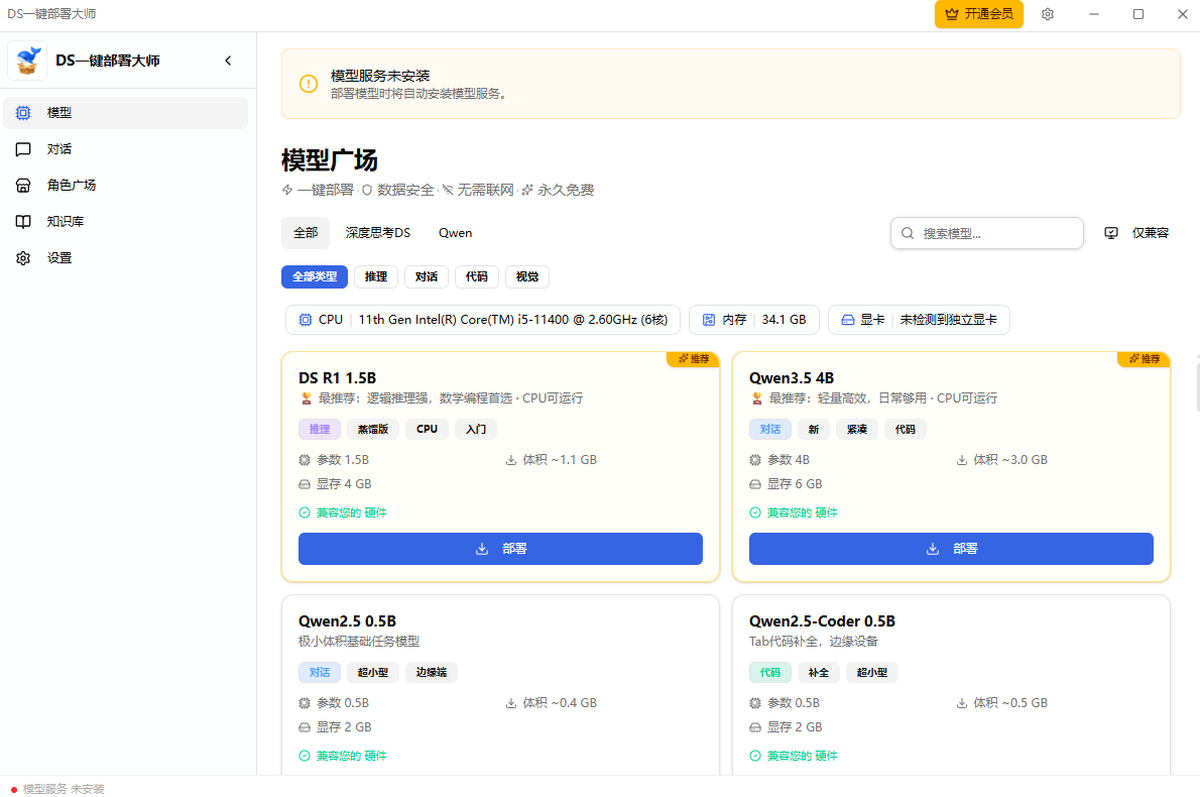This screenshot has height=797, width=1200.
Task: Click the medal icon under DS R1 1.5B
Action: pos(306,398)
